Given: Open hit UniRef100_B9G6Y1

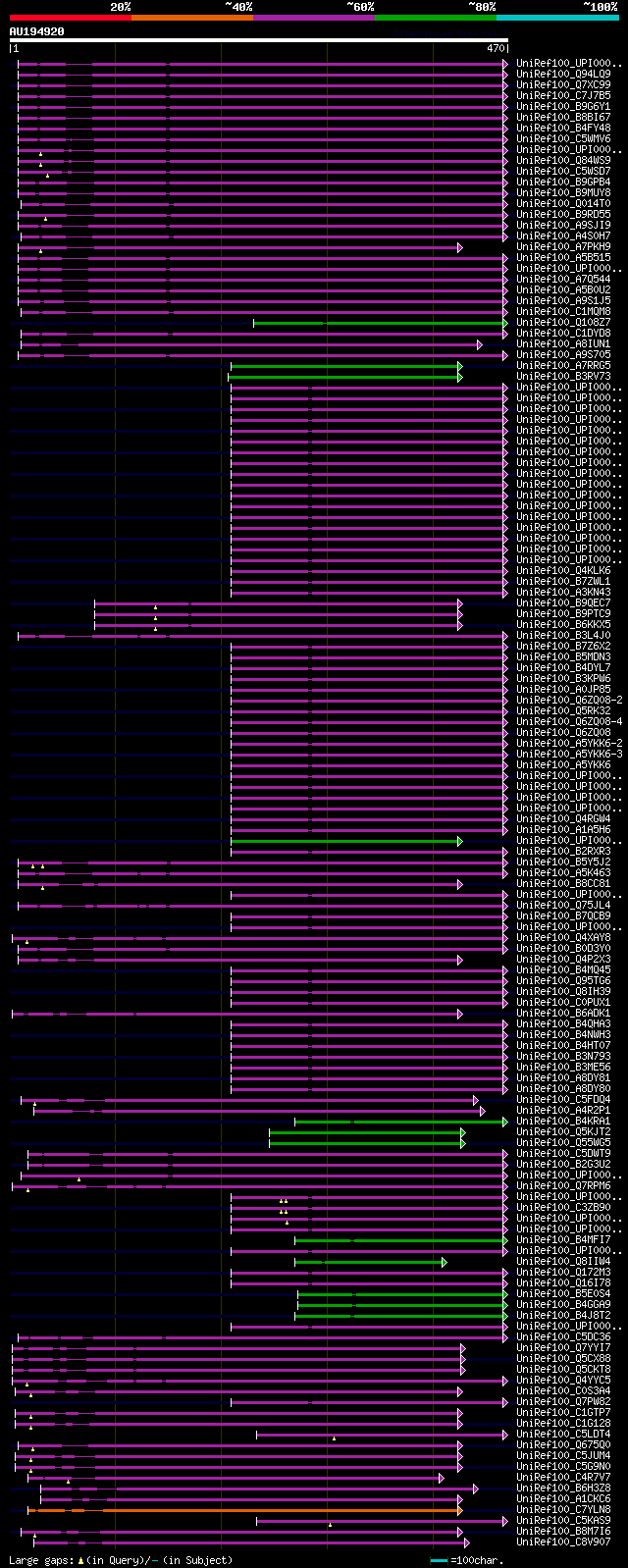Looking at the screenshot, I should pos(563,106).
